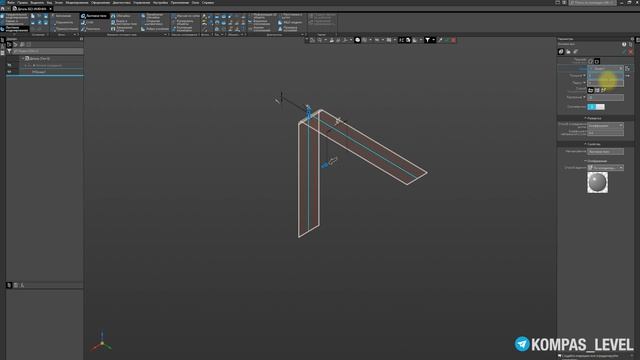Click the coefficient value field under Развертка

(605, 133)
